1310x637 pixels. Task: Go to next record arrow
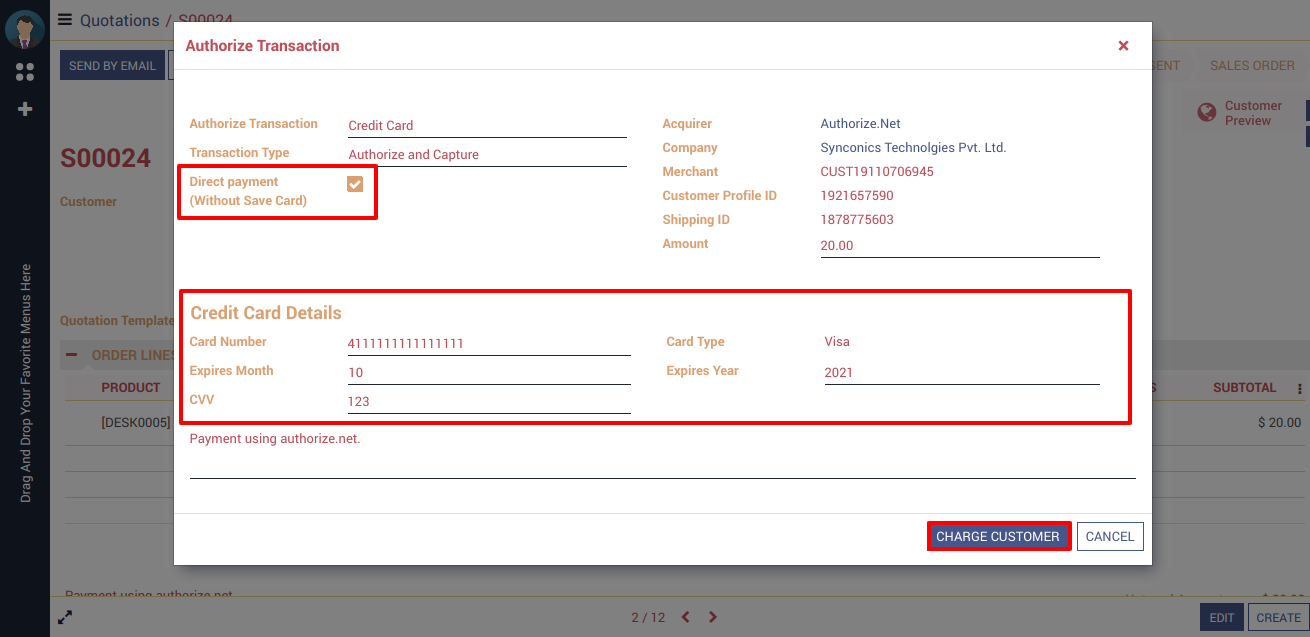(713, 617)
